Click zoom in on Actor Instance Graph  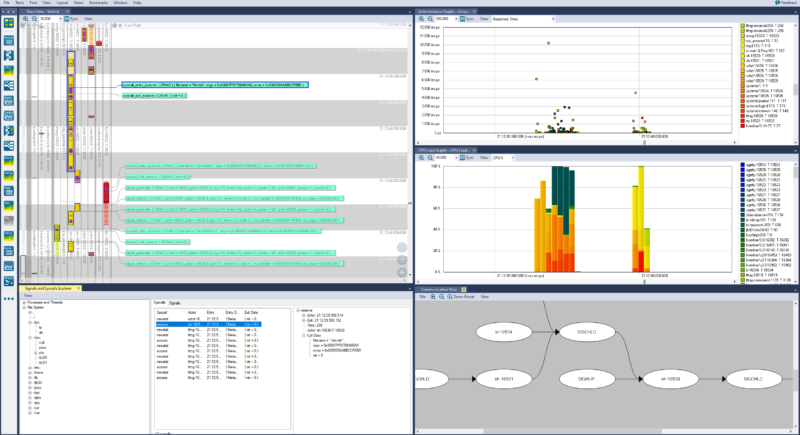point(422,18)
